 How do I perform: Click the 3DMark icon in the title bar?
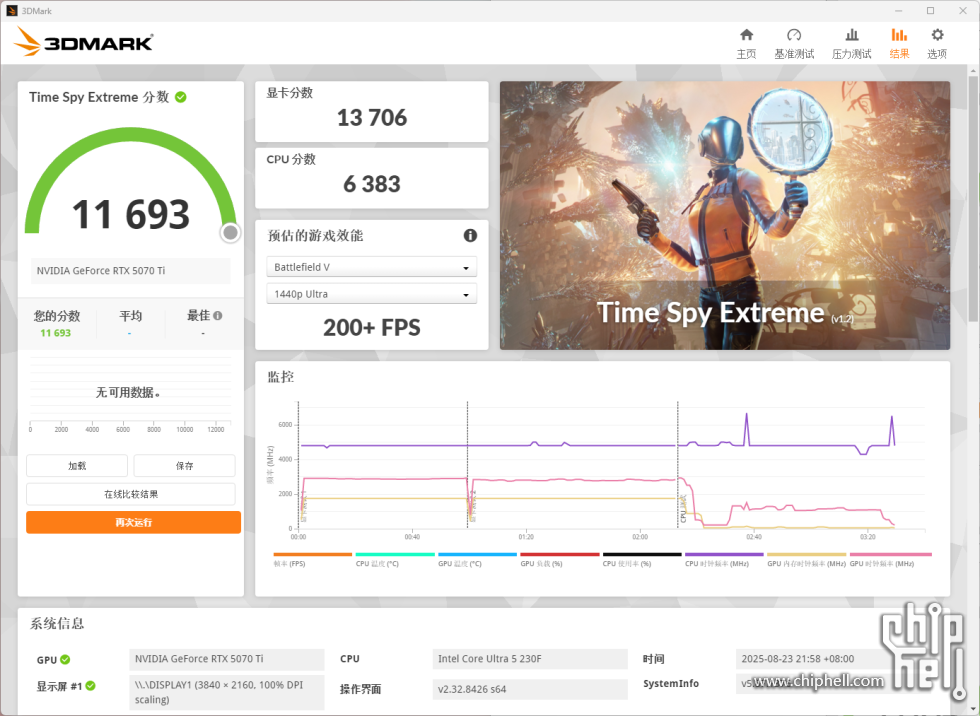point(11,11)
